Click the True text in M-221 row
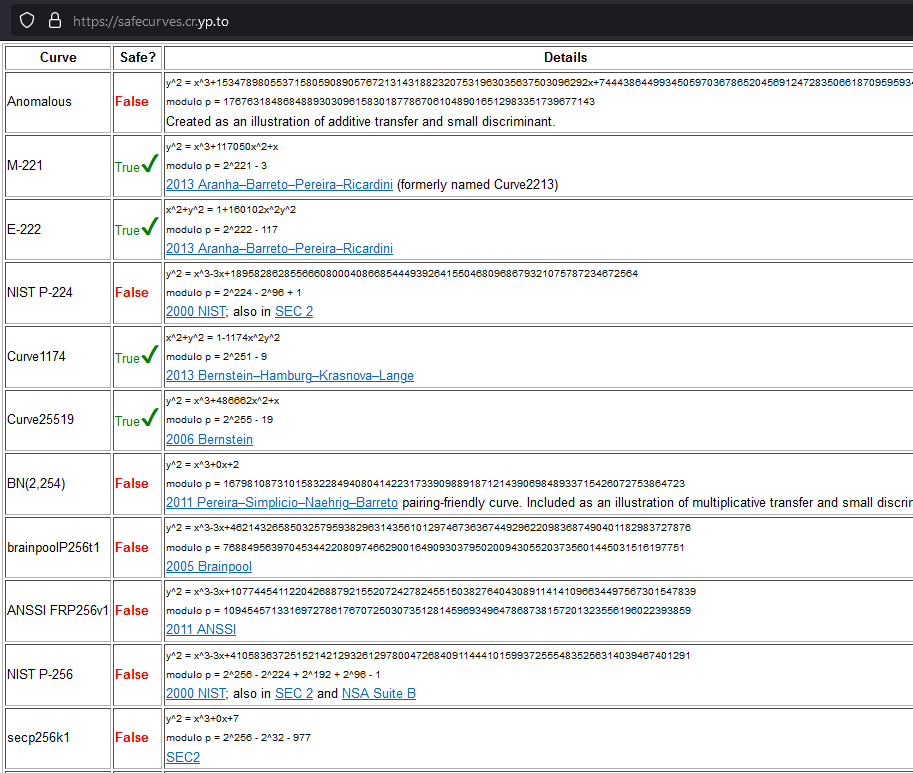Screen dimensions: 913x773 click(127, 168)
